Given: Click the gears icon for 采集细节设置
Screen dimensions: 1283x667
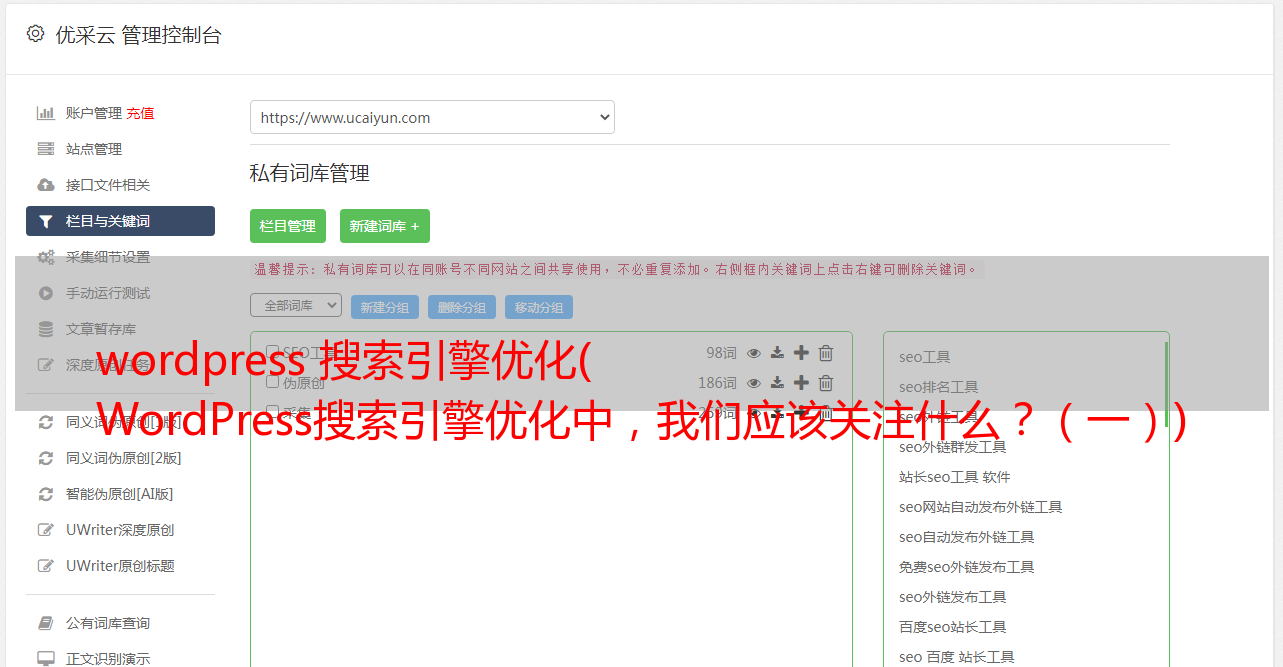Looking at the screenshot, I should [x=45, y=257].
